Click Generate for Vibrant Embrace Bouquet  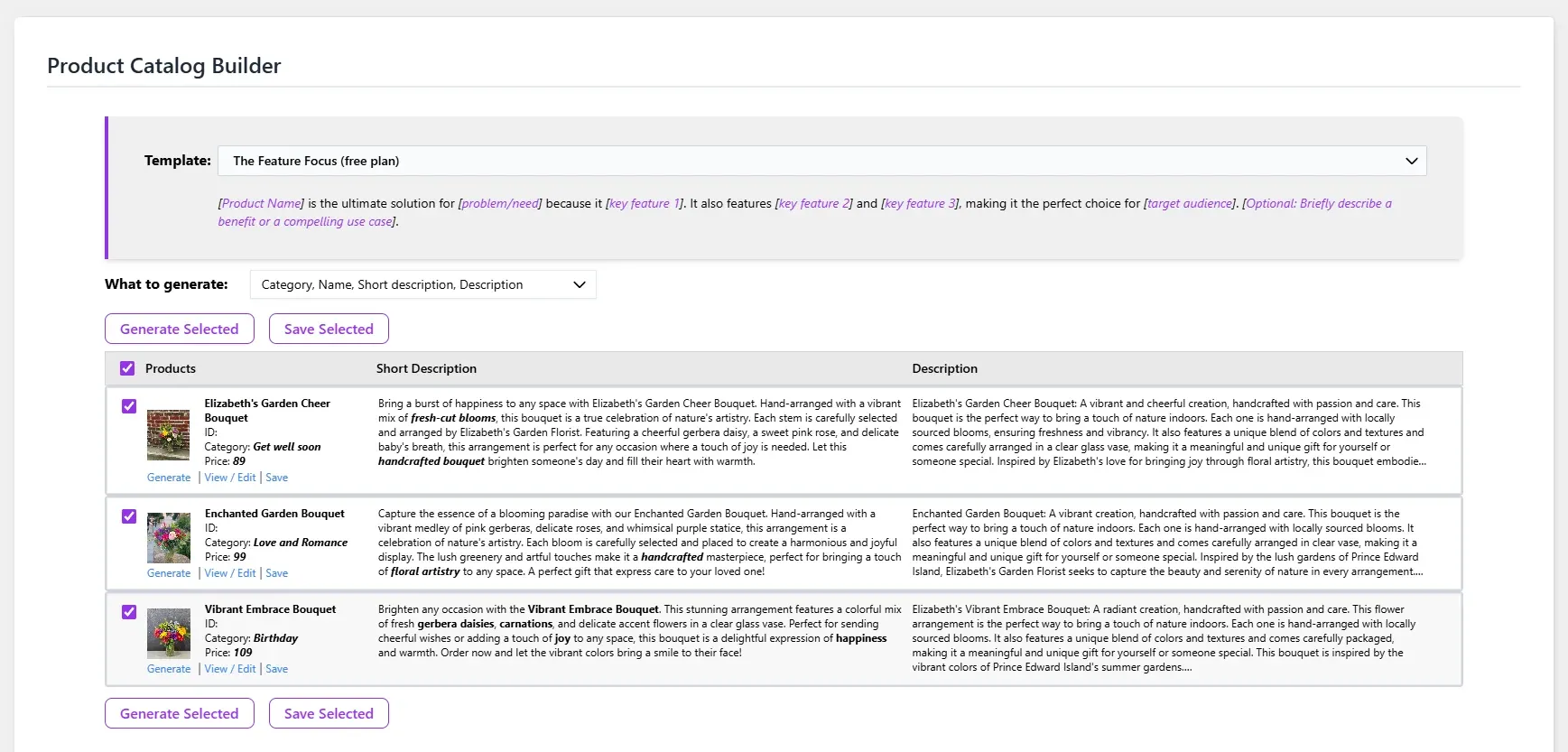[x=169, y=669]
